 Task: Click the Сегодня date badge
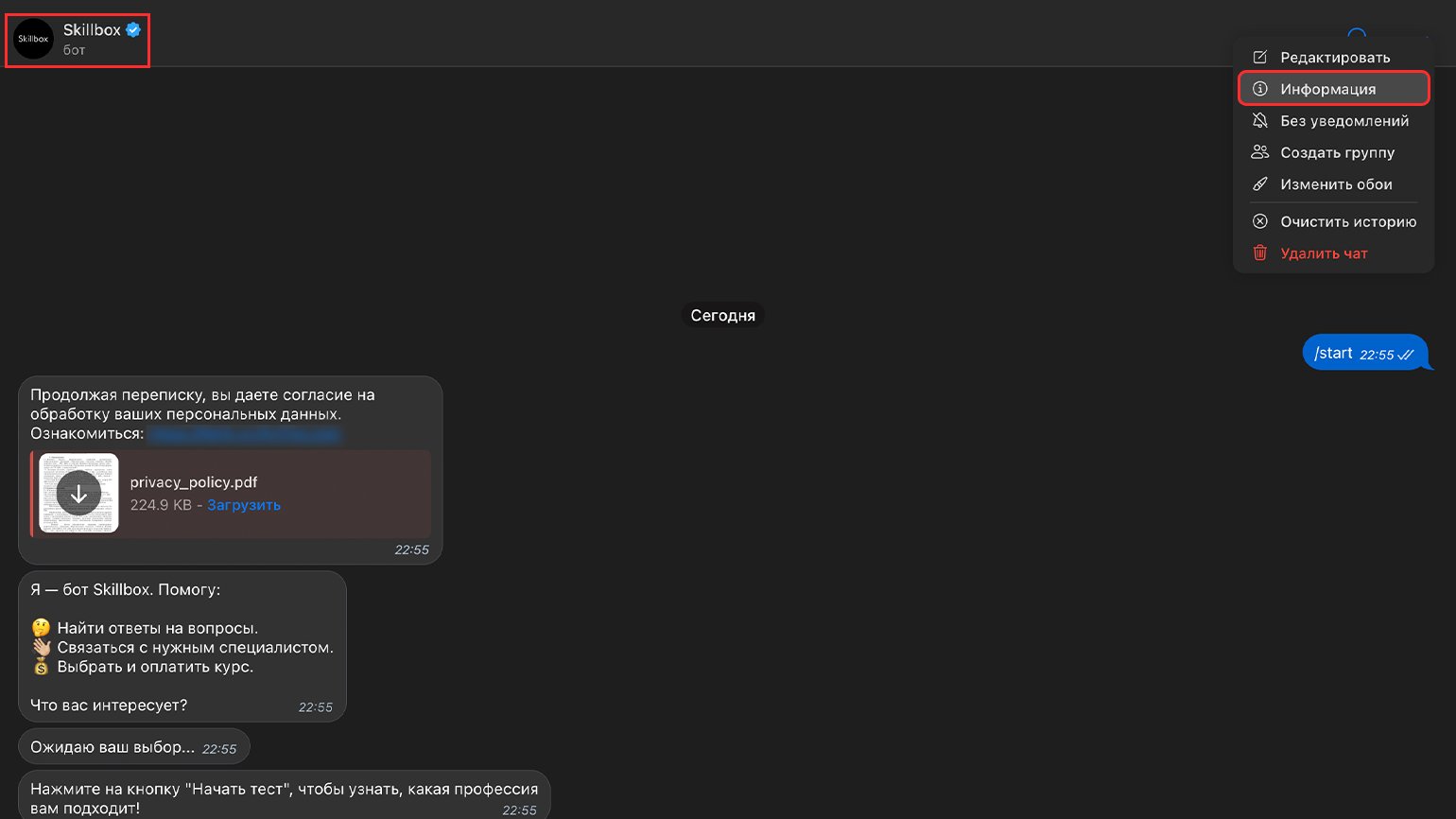tap(722, 315)
